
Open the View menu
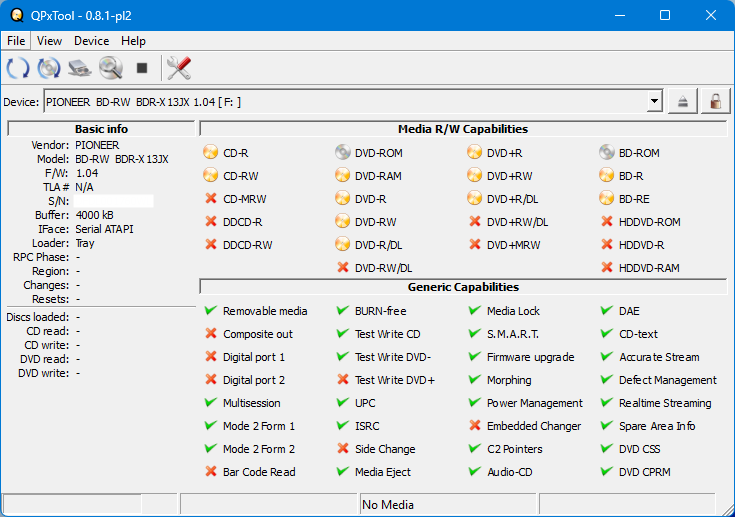49,41
